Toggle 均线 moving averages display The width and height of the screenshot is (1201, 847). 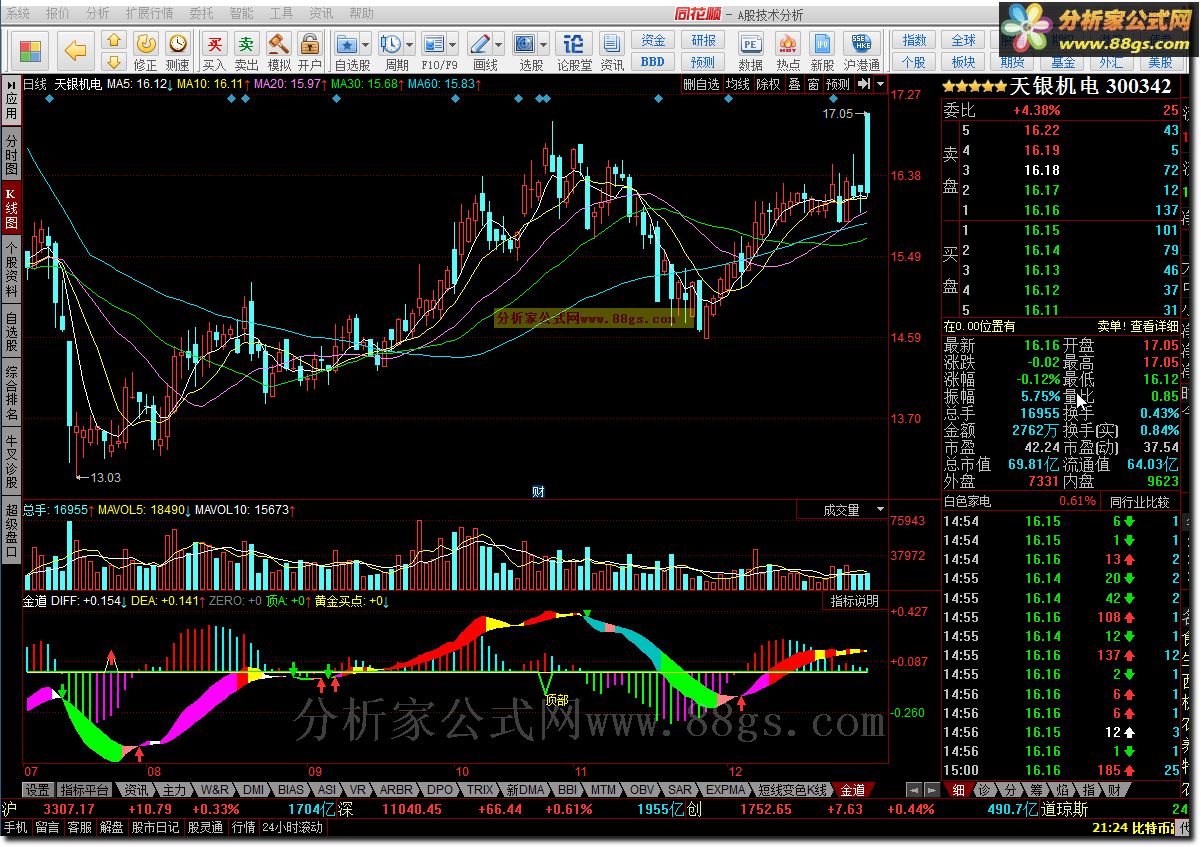tap(737, 85)
